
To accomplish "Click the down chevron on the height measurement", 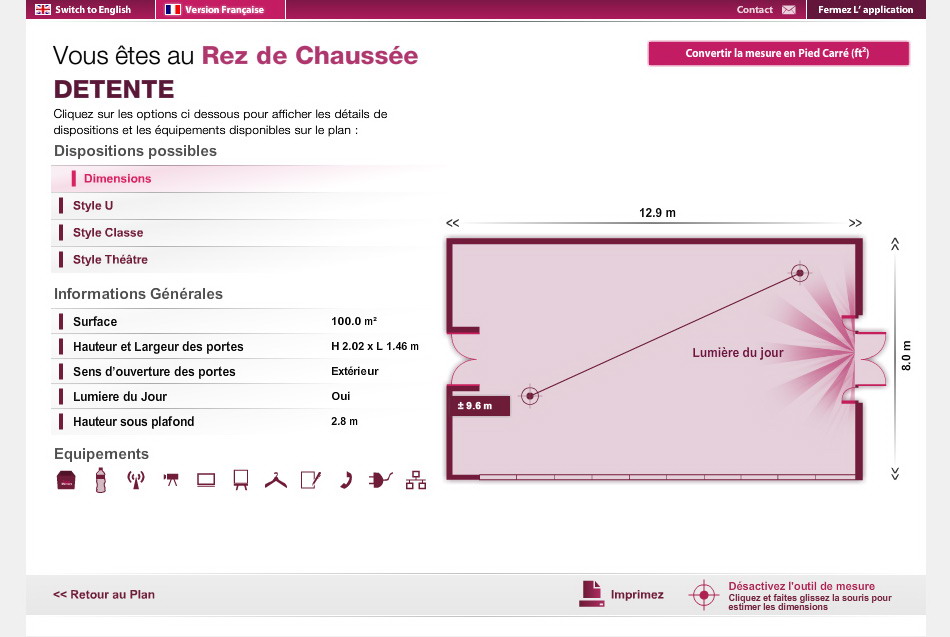I will tap(895, 475).
